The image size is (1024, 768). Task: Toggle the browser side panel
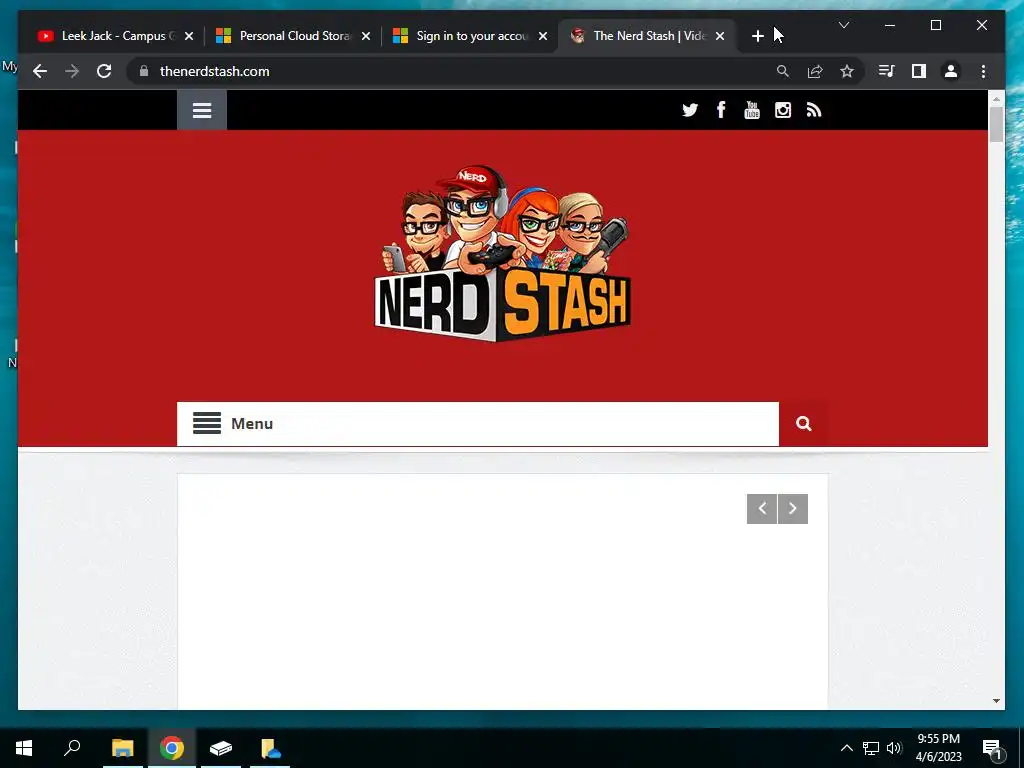pos(918,71)
